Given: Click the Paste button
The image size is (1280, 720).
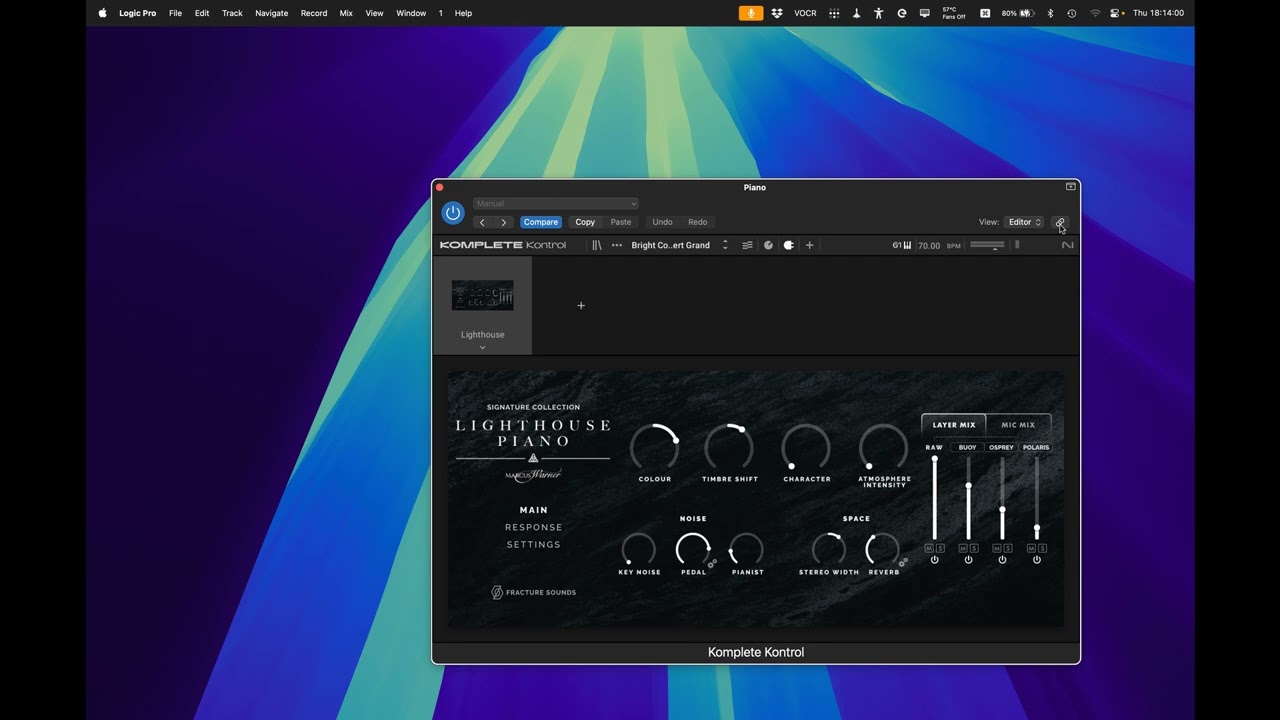Looking at the screenshot, I should tap(621, 222).
